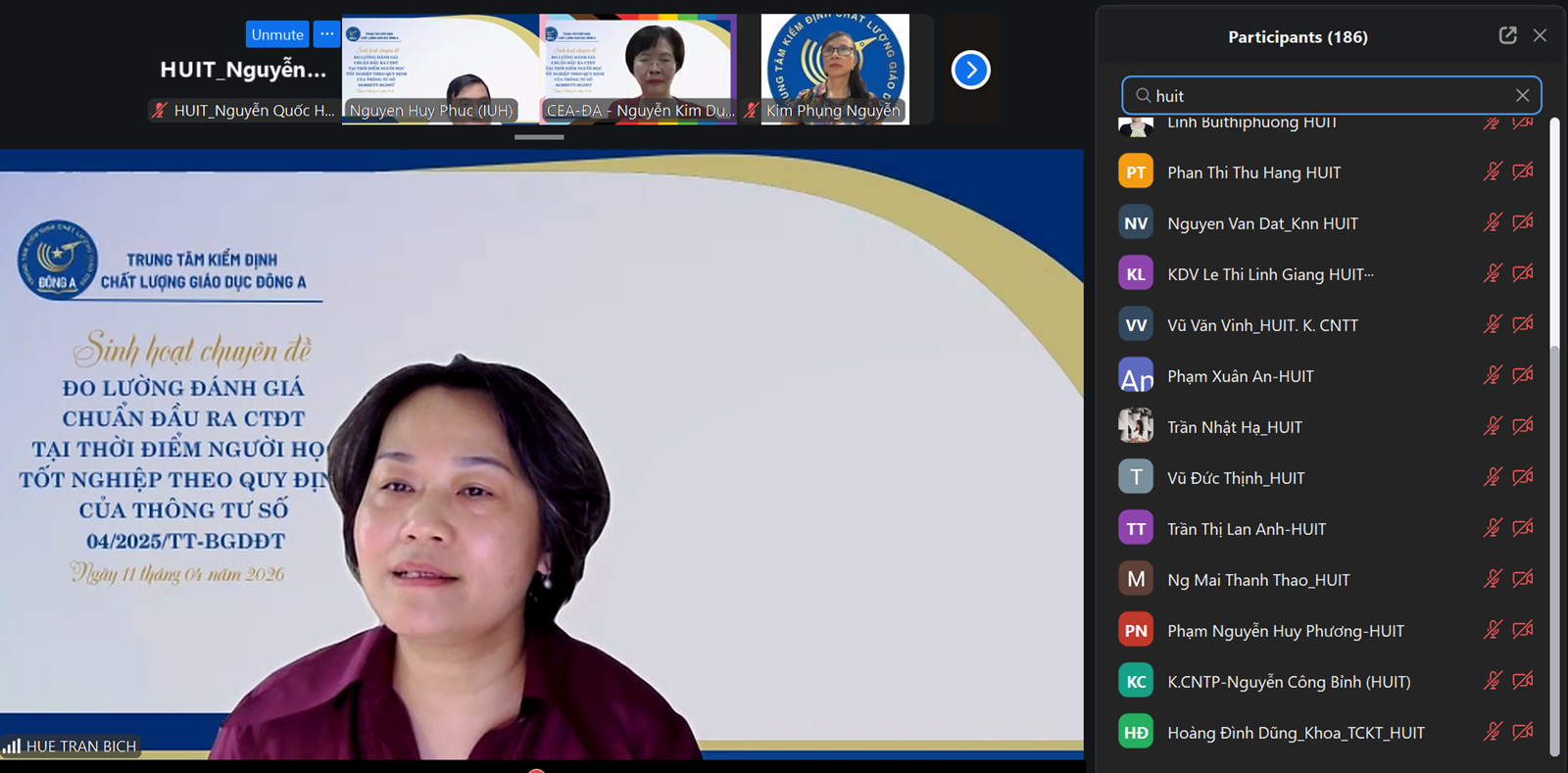Click the muted mic icon for Phạm Nguyễn Huy Phương-HUIT
The height and width of the screenshot is (773, 1568).
pos(1492,630)
